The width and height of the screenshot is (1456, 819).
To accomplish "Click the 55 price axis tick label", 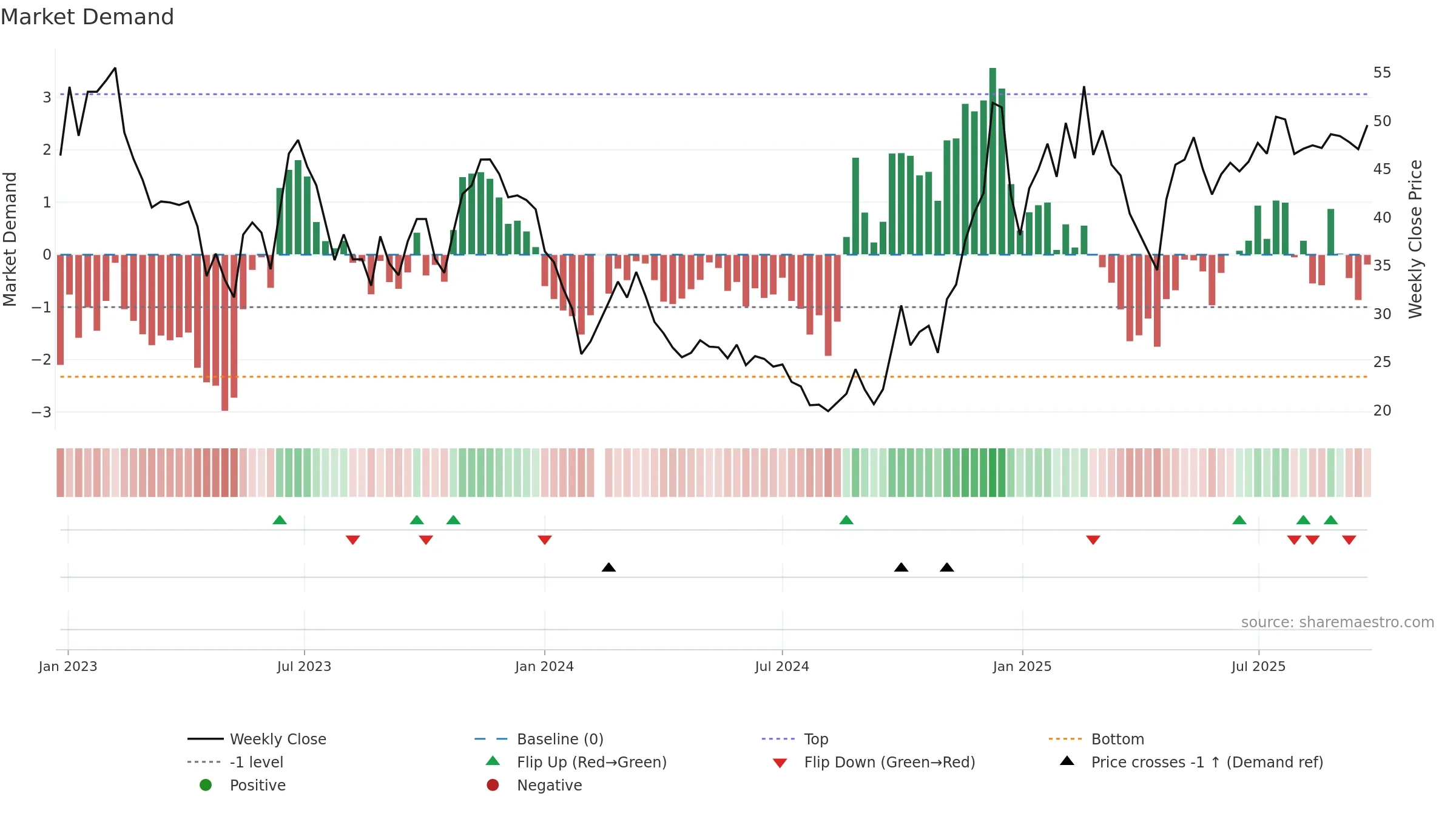I will click(1382, 73).
